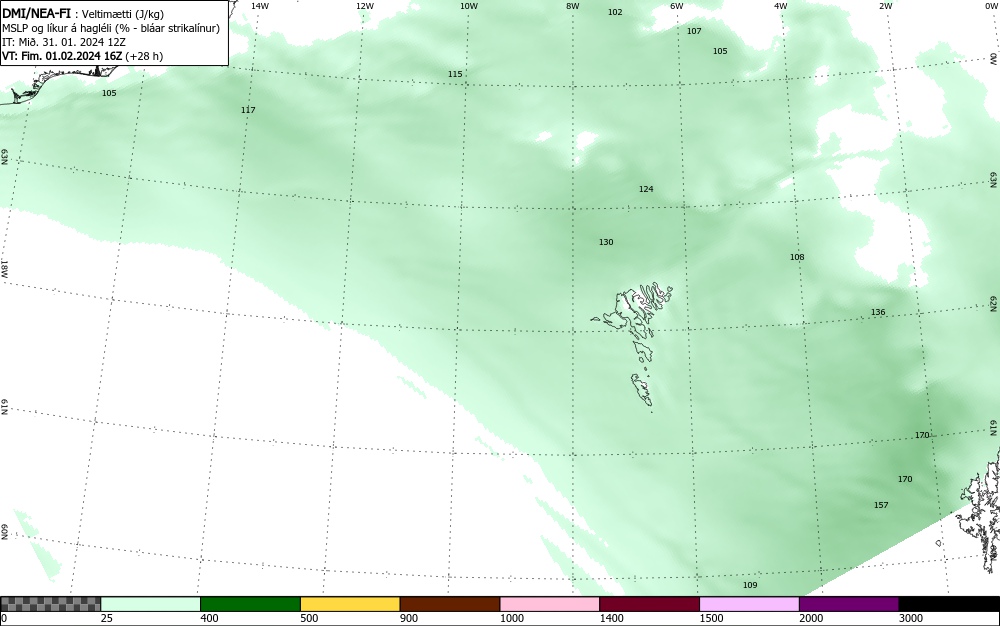Viewport: 1000px width, 626px height.
Task: Click the checkered gray 0–25 legend swatch
Action: pos(50,604)
